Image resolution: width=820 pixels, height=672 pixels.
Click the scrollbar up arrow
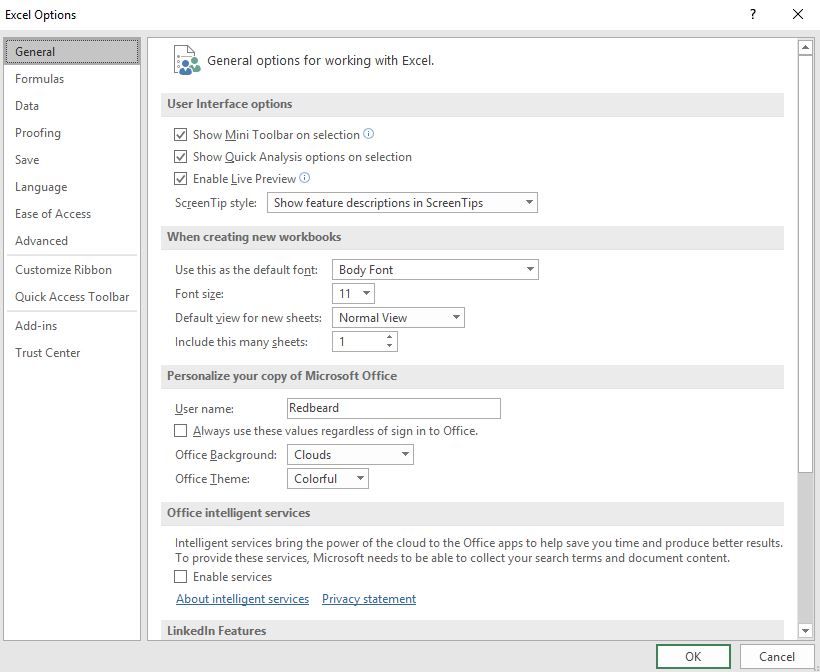click(805, 47)
